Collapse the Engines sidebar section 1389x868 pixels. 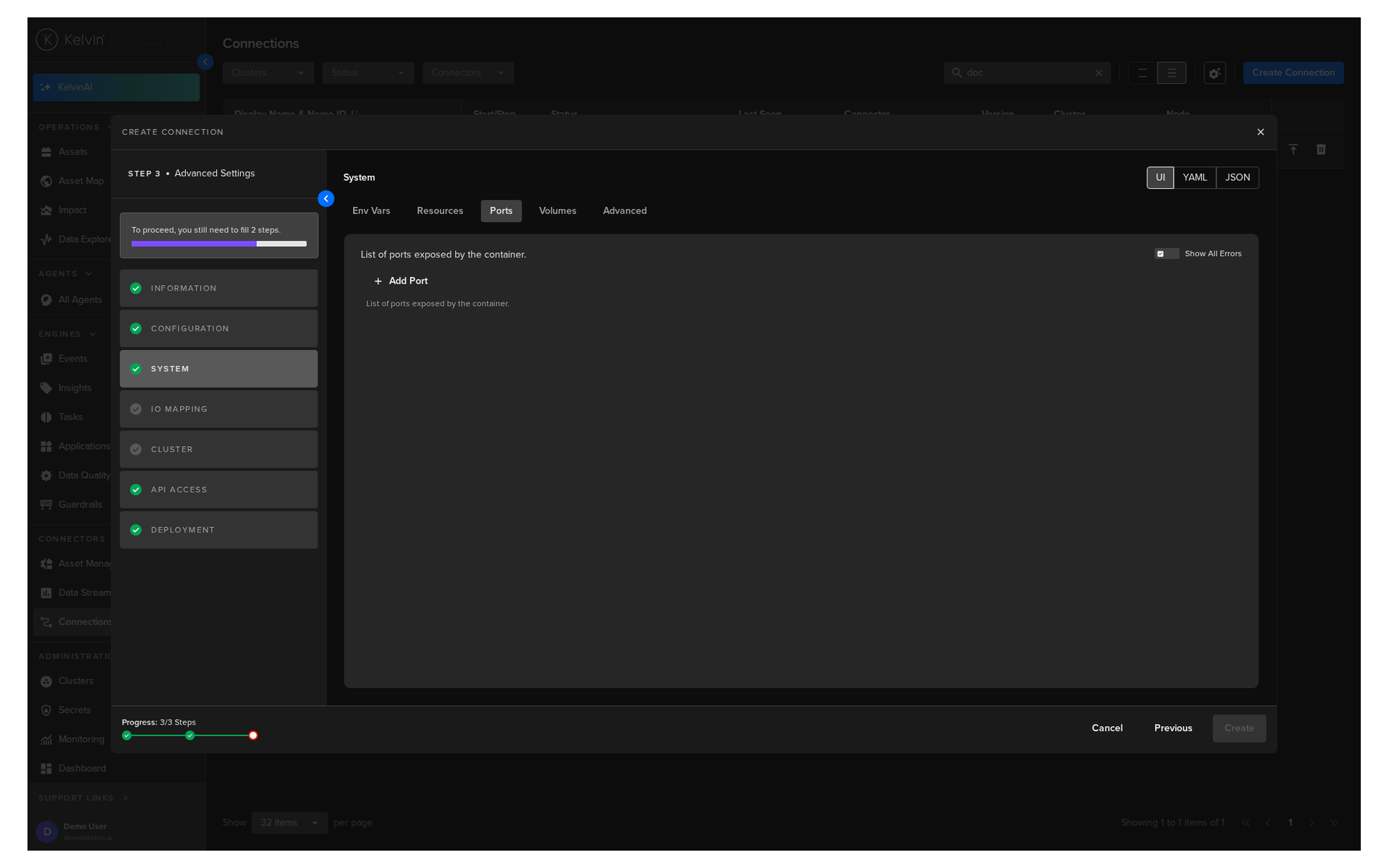(x=93, y=334)
